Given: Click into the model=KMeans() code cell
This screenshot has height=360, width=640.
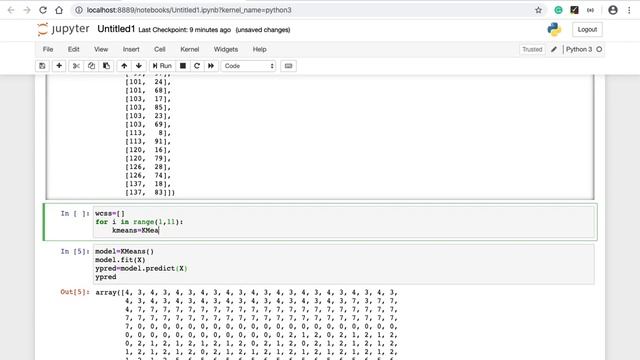Looking at the screenshot, I should [344, 264].
